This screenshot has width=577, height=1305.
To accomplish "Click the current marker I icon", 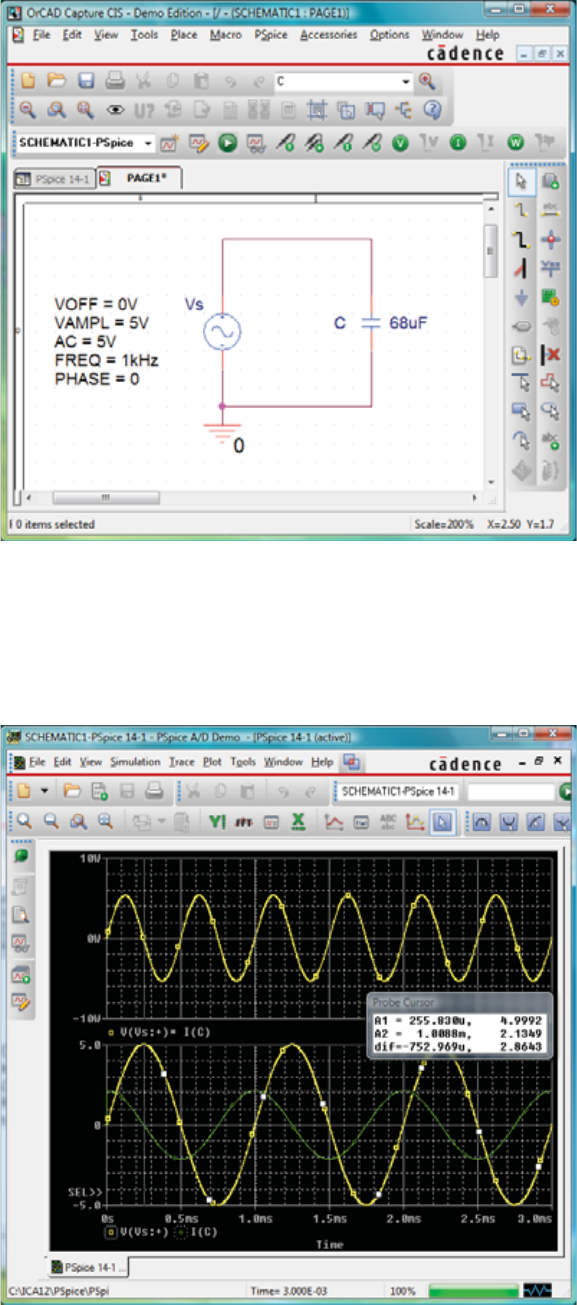I will (x=457, y=143).
